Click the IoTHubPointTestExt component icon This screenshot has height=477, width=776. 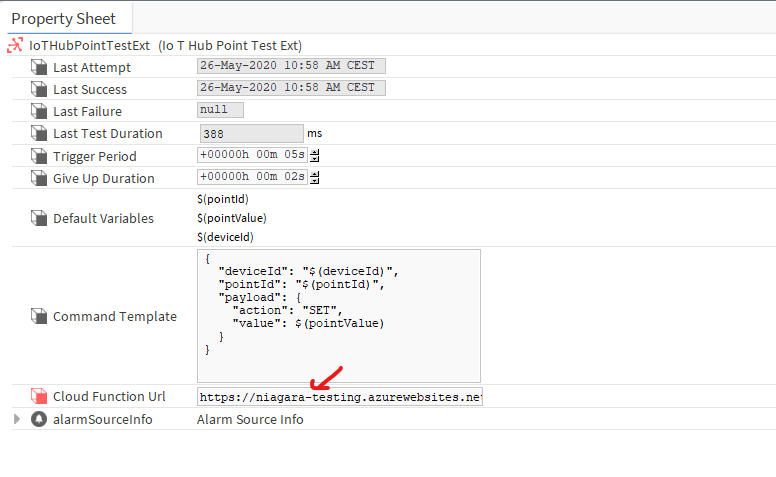pyautogui.click(x=15, y=45)
